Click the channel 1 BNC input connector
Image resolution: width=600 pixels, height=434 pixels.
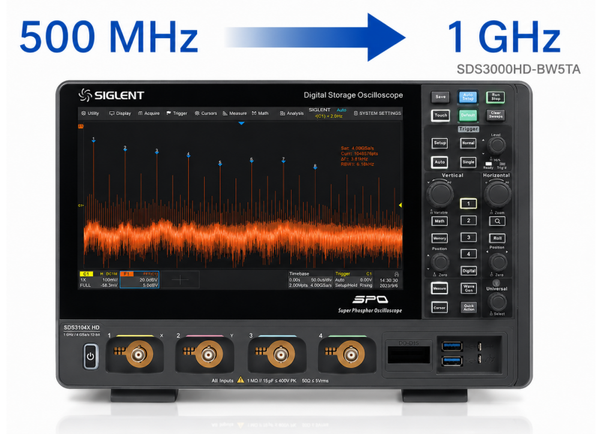coord(139,355)
